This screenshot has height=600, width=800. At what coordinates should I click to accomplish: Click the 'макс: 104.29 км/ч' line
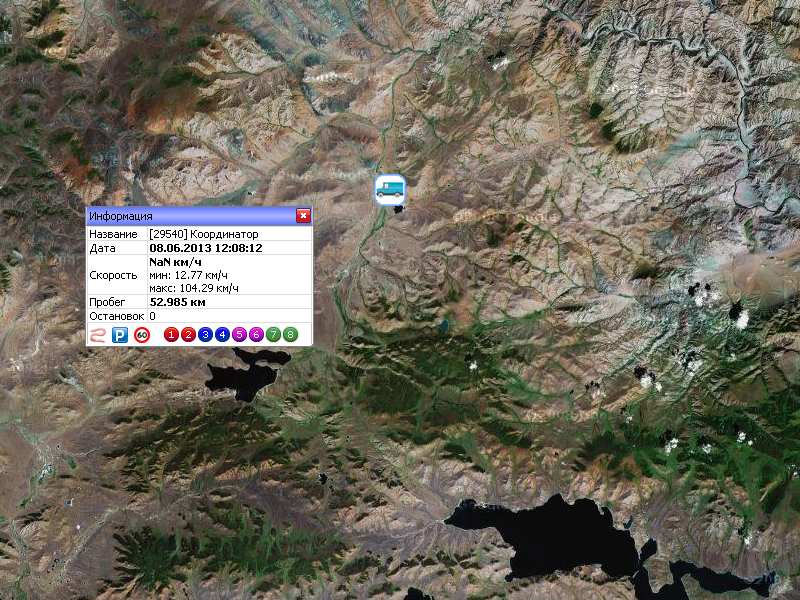[x=194, y=288]
